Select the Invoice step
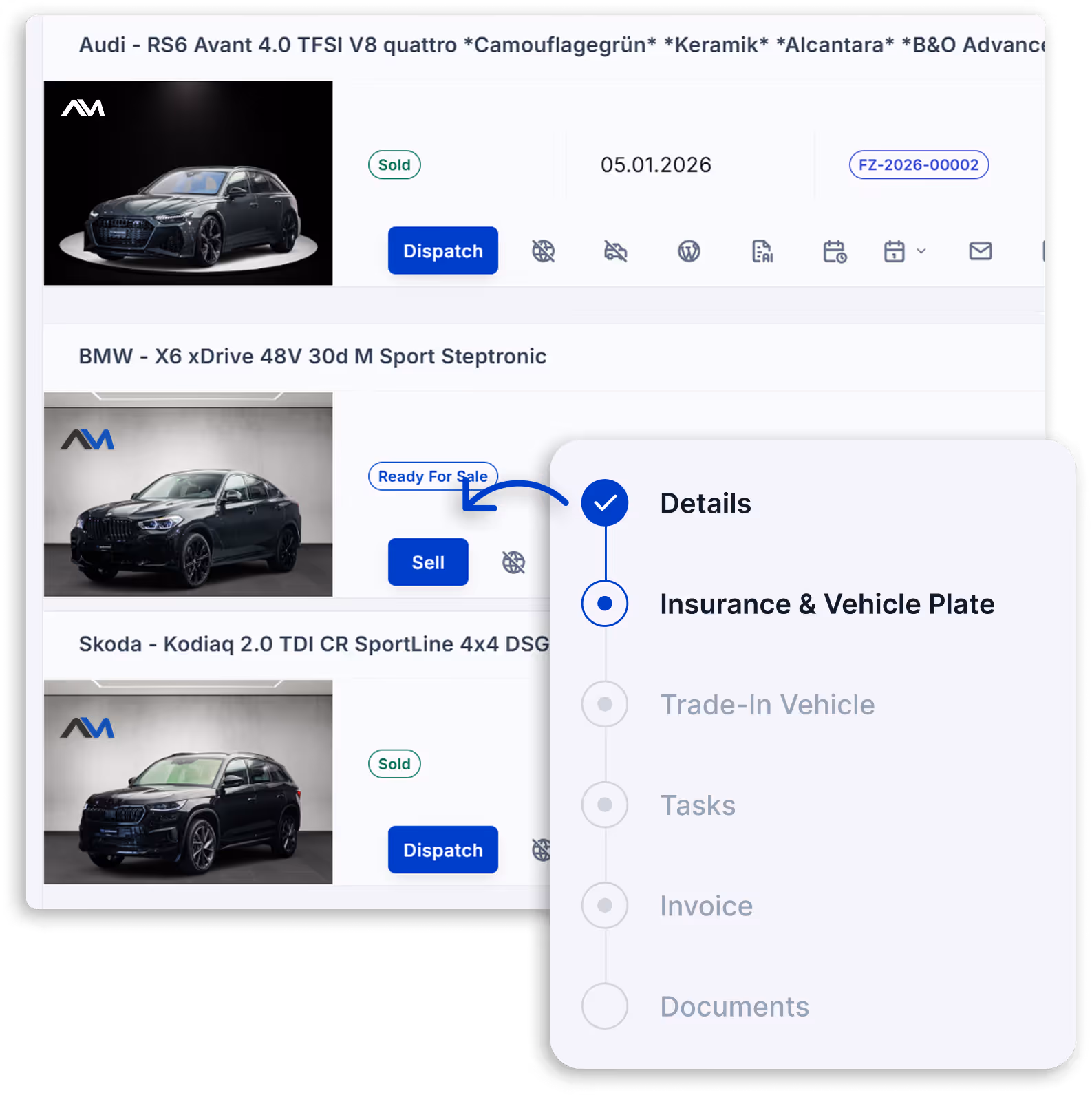 coord(706,905)
